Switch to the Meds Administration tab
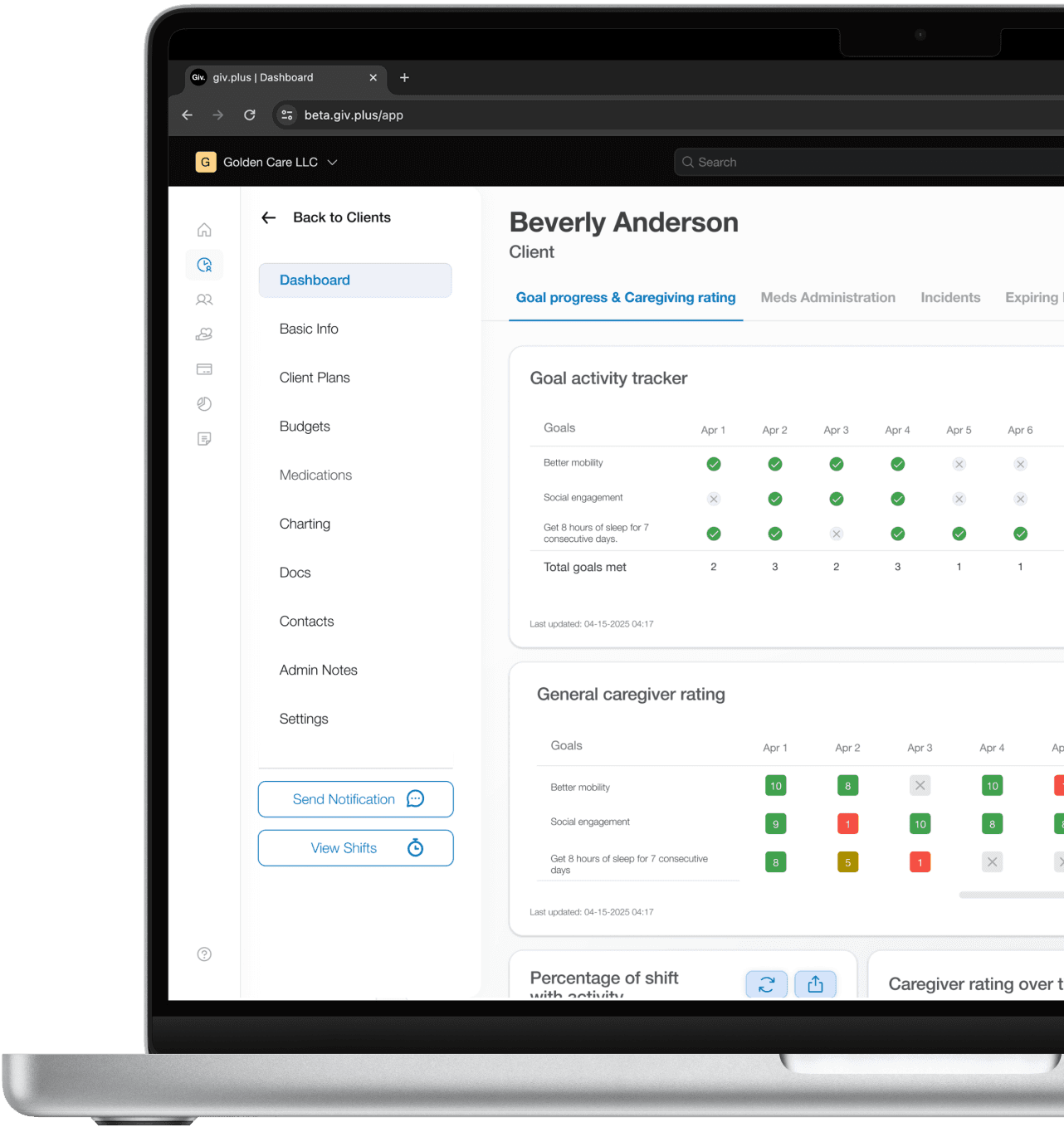Screen dimensions: 1064x1127 point(828,297)
